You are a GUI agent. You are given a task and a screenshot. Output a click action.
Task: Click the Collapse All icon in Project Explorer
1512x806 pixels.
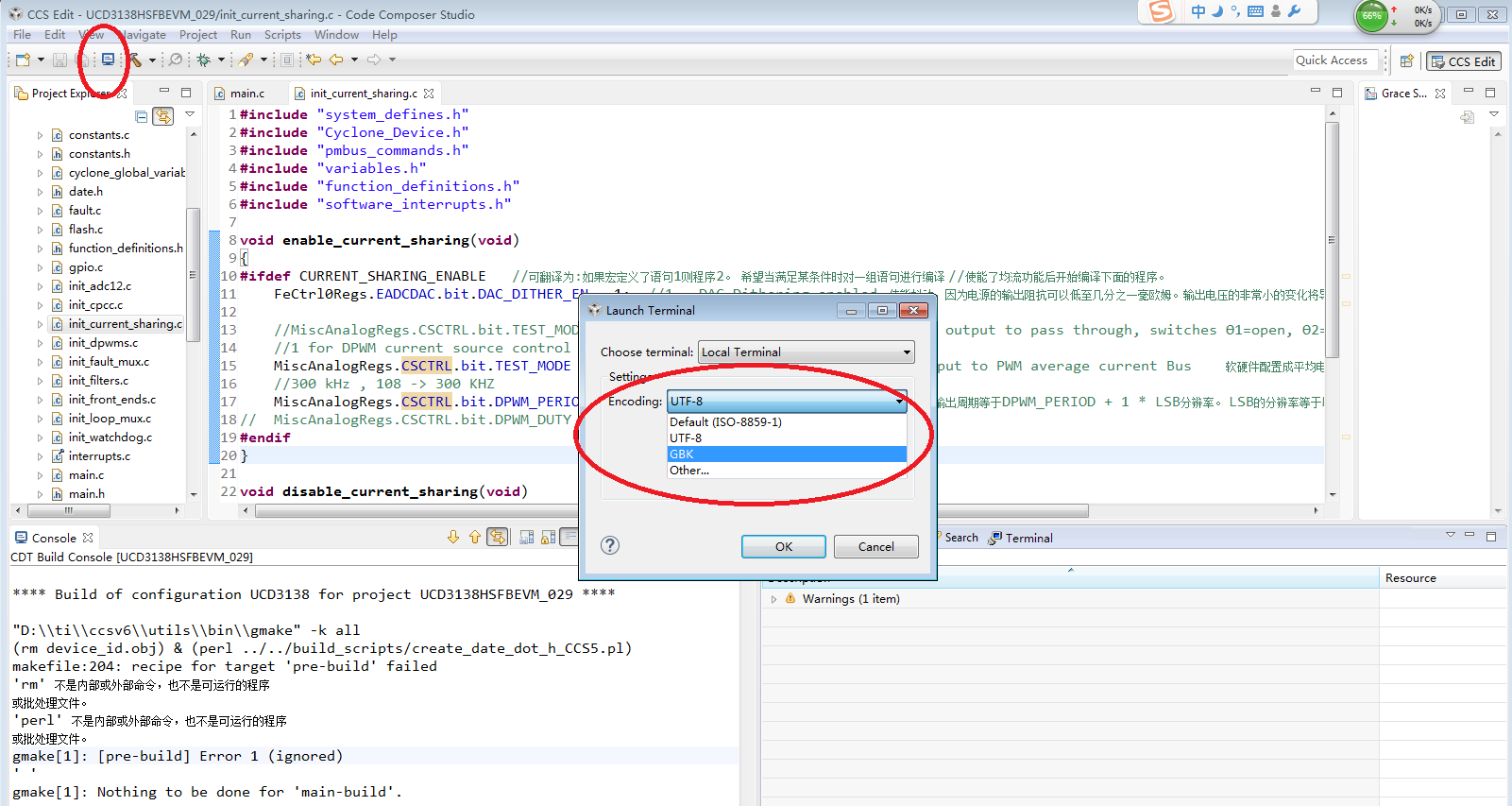[x=142, y=116]
